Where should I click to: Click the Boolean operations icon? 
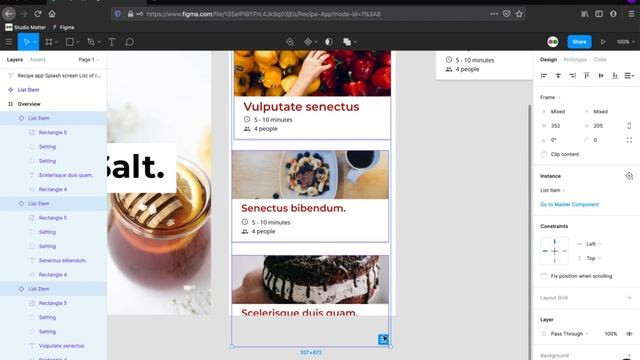point(347,42)
